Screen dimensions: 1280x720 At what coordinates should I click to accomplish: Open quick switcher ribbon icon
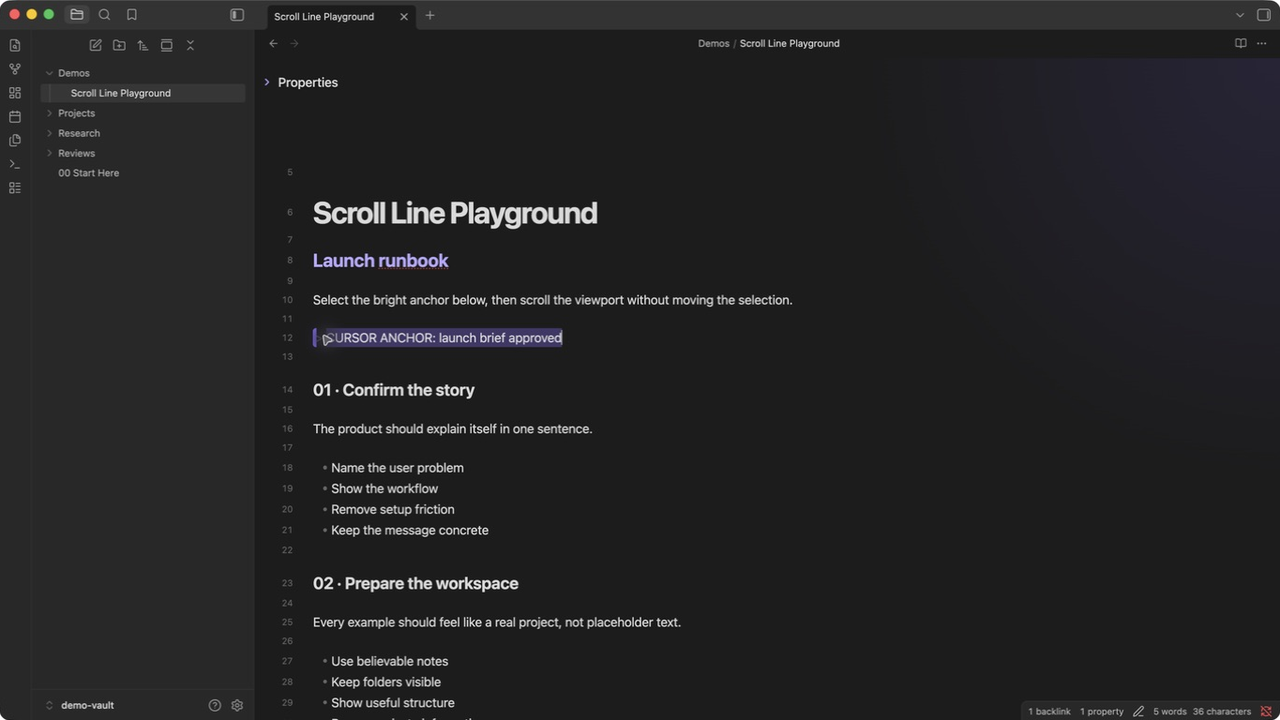(15, 45)
